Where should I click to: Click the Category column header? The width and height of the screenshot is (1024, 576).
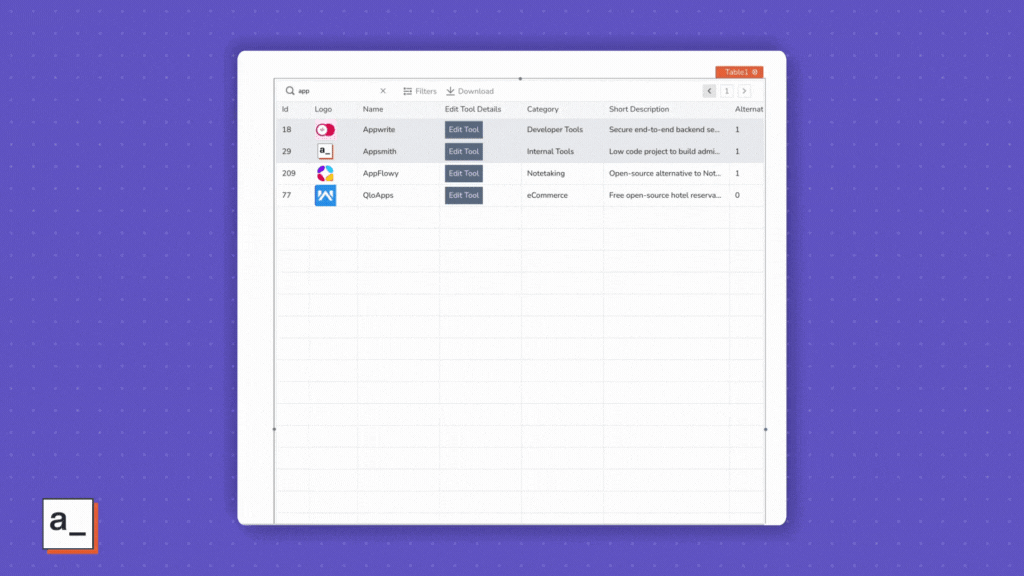(x=543, y=109)
